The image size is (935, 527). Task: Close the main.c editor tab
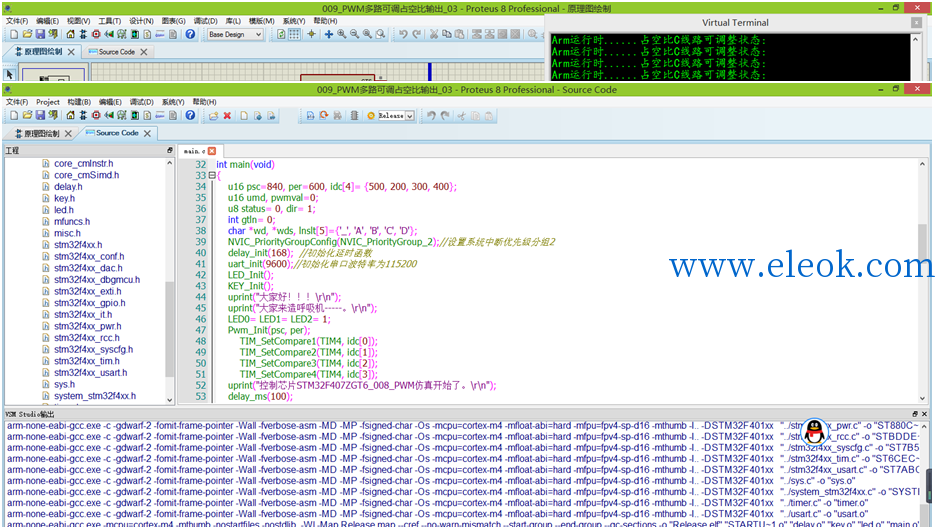tap(212, 151)
